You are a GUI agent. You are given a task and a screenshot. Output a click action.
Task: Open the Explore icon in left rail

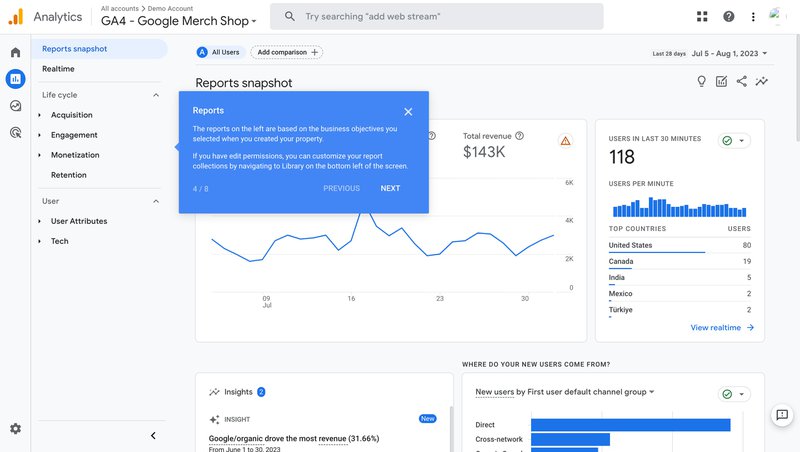tap(15, 106)
